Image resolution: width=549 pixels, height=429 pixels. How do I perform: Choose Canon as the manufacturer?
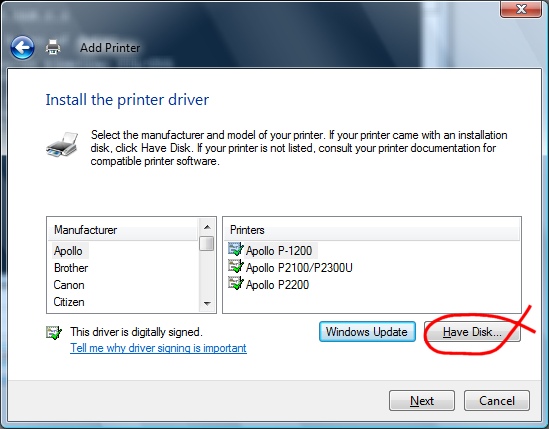pos(69,285)
